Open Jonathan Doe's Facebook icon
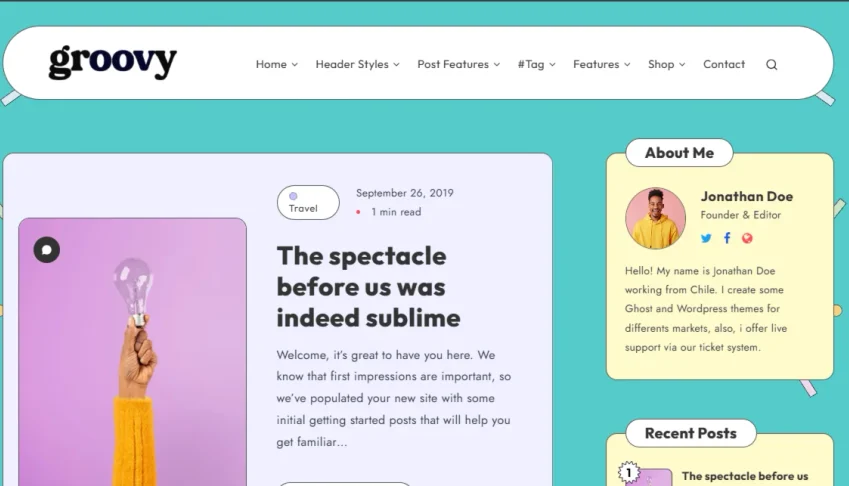The image size is (849, 486). click(727, 238)
